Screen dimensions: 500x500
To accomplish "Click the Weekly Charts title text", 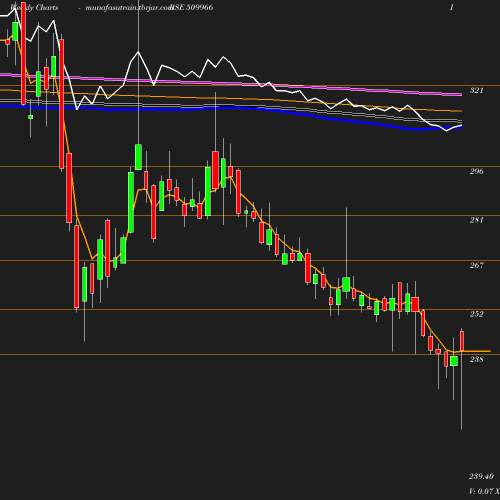I will (x=34, y=7).
